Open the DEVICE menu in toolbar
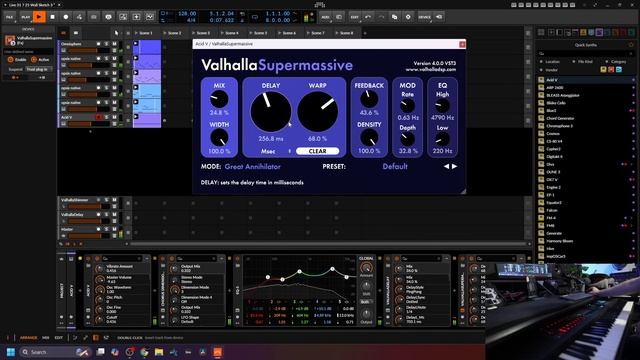 (x=424, y=17)
